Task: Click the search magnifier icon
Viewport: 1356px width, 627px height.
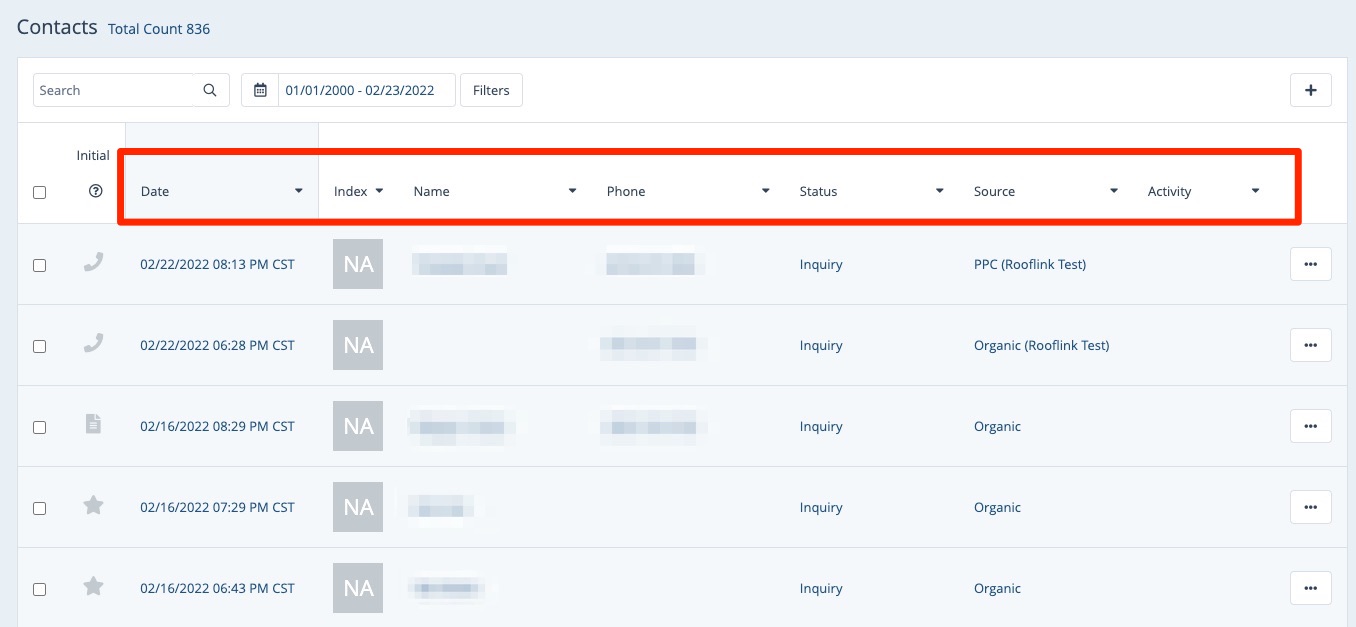Action: 210,90
